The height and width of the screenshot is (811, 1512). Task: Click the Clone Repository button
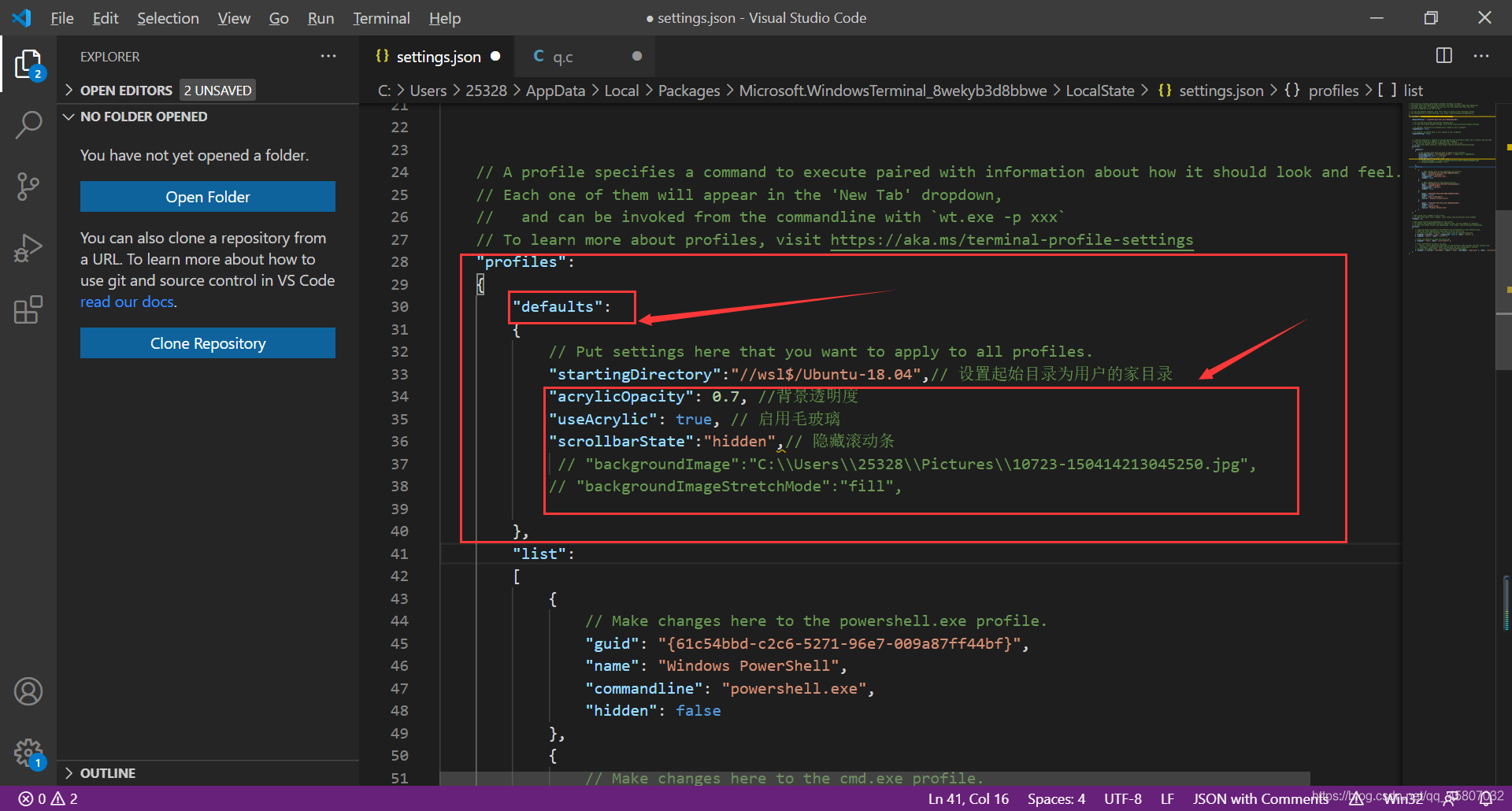[208, 343]
